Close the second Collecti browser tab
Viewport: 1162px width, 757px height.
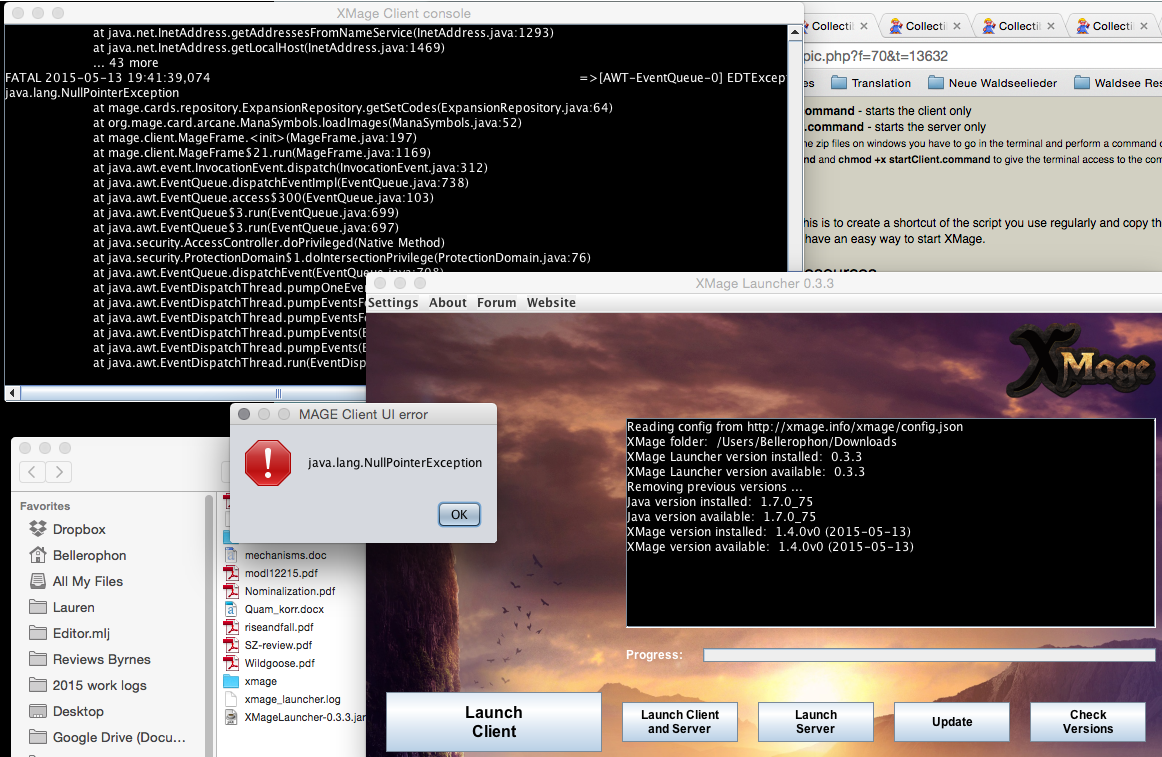point(957,26)
